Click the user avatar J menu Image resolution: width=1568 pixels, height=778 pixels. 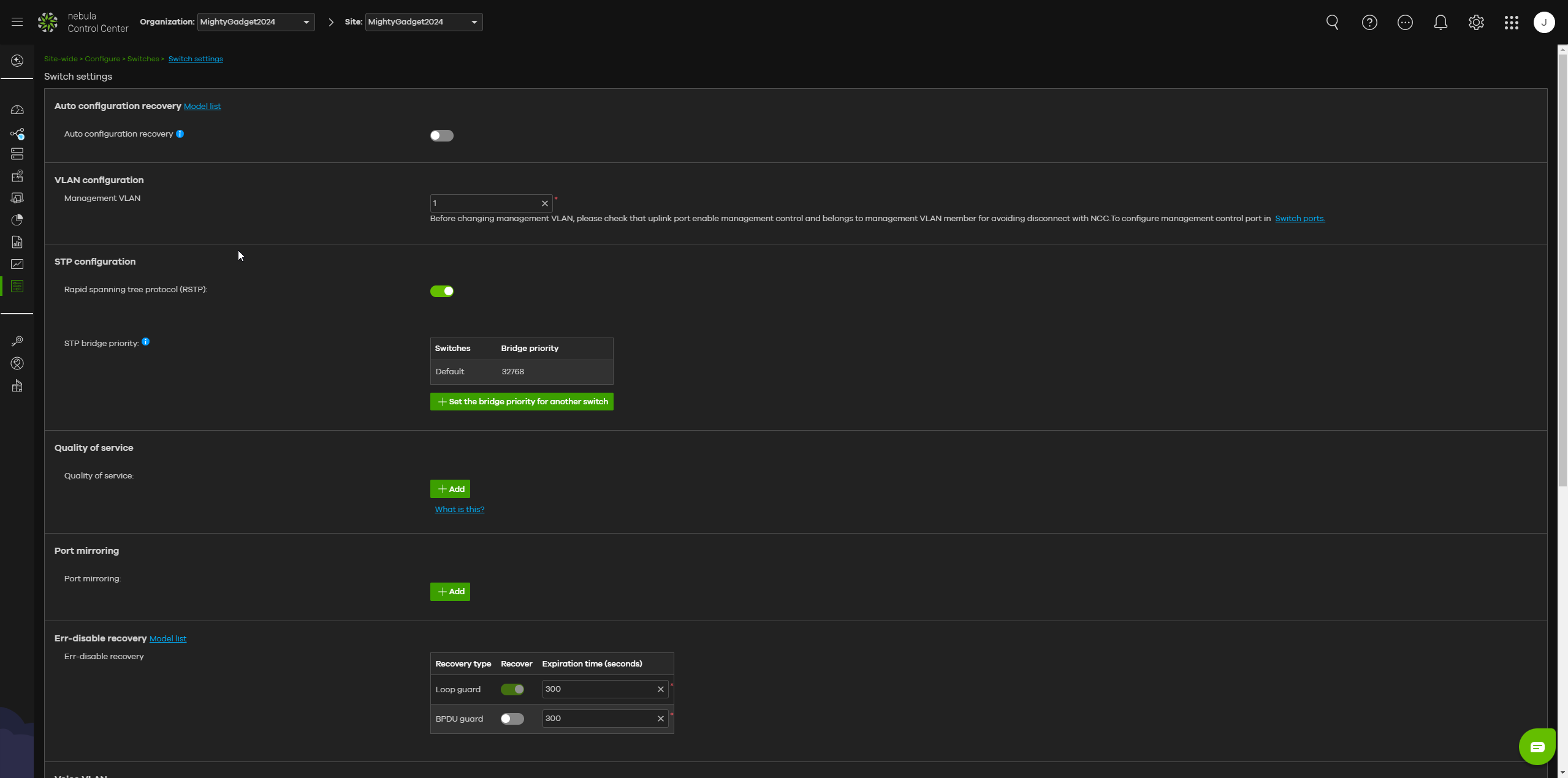pos(1543,23)
